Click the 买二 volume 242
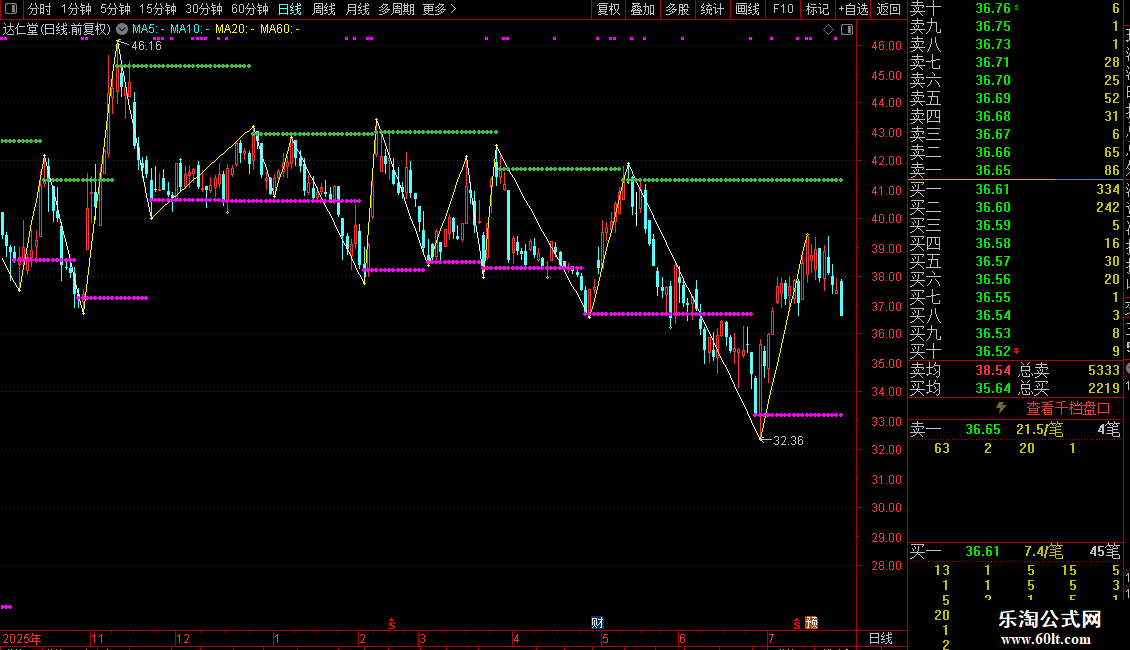 coord(1108,207)
